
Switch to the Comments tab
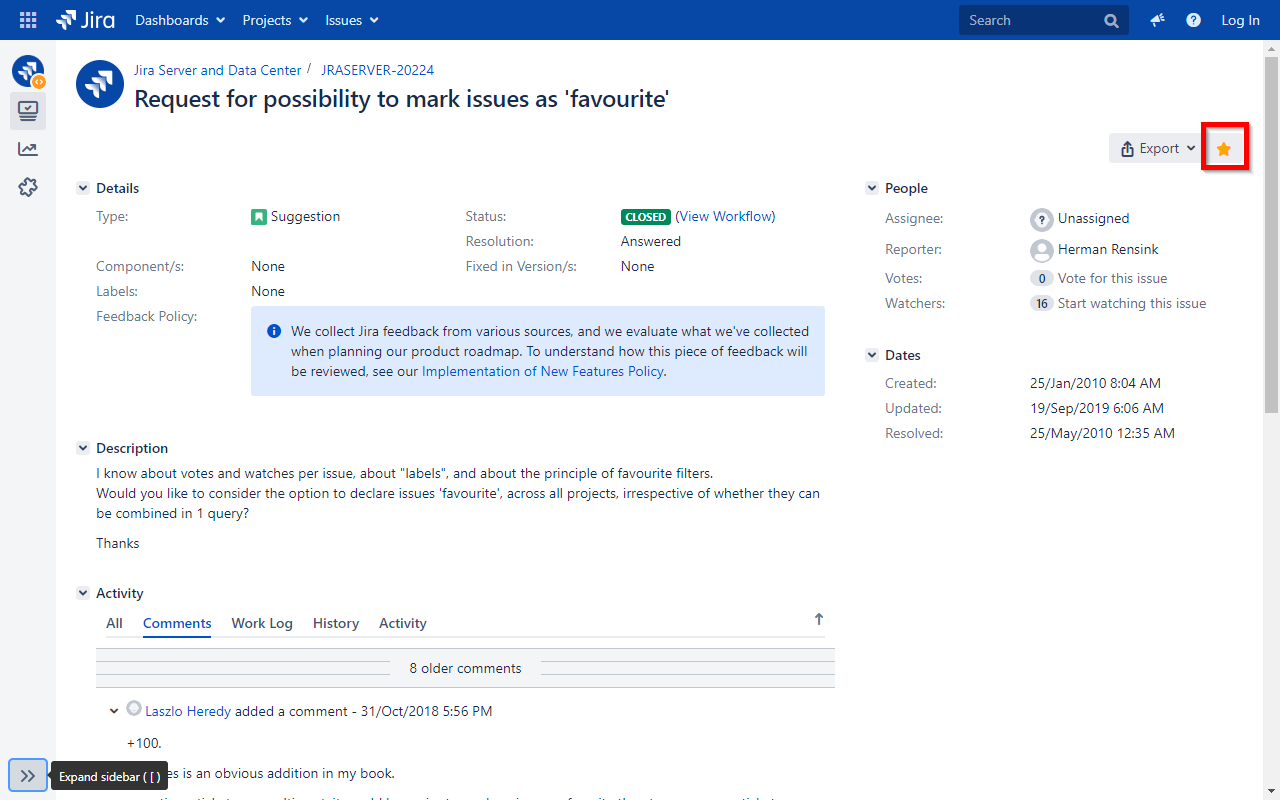[x=177, y=623]
